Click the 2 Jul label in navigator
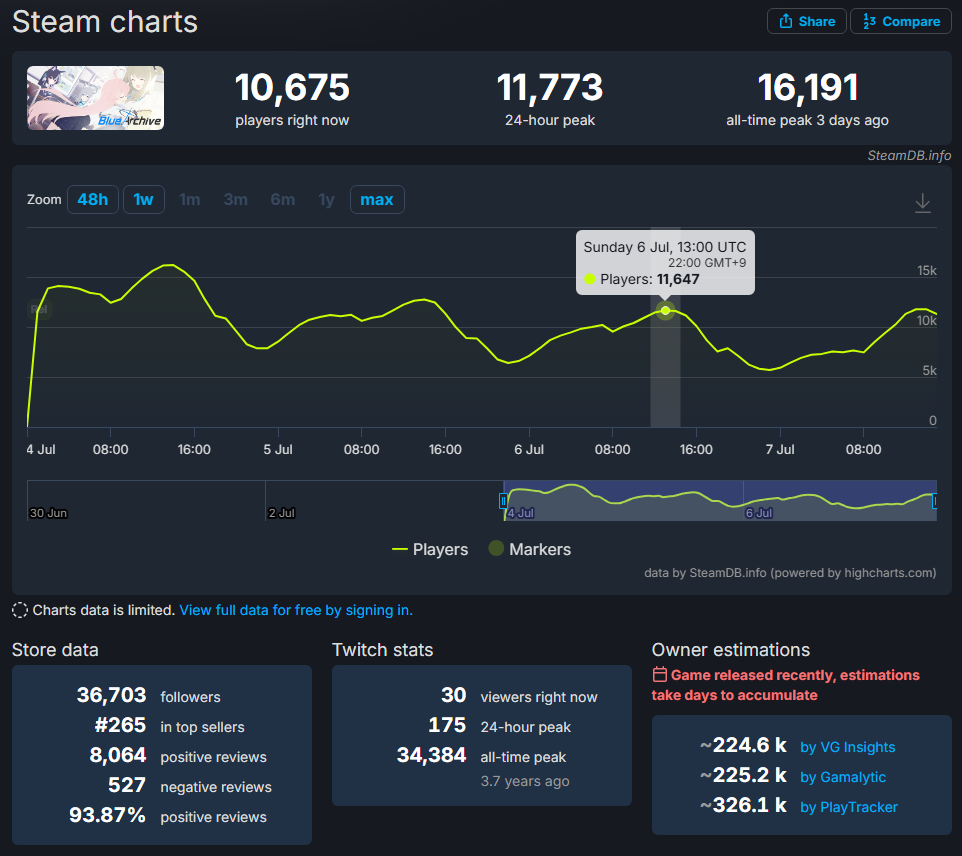Viewport: 962px width, 856px height. [x=282, y=513]
